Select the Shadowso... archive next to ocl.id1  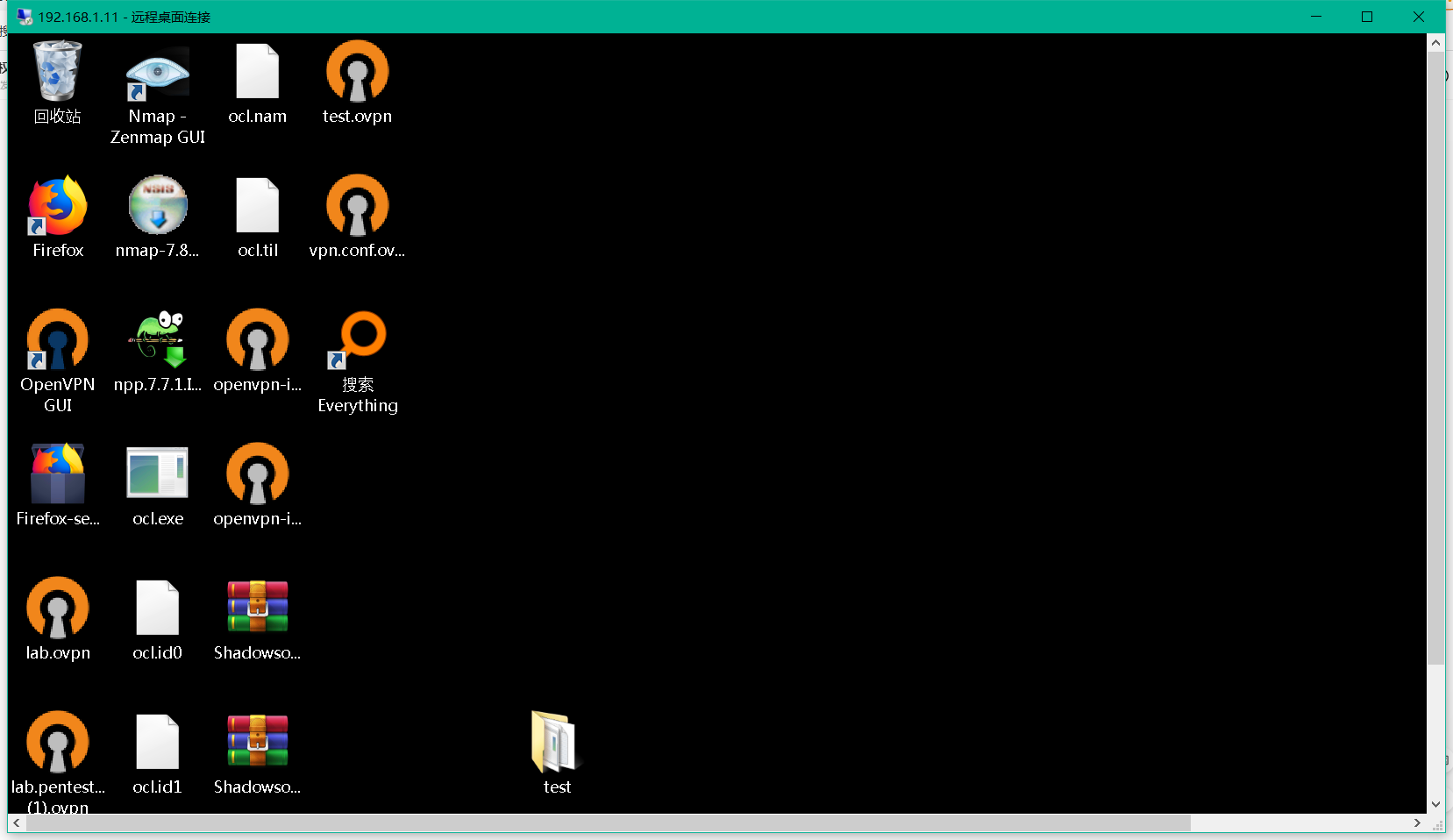[258, 741]
